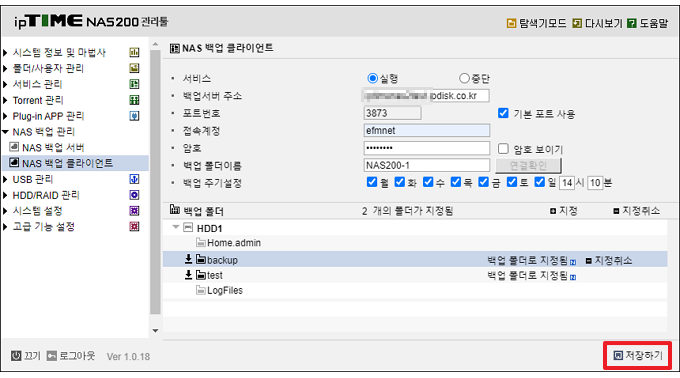The height and width of the screenshot is (378, 680).
Task: Click the Torrent 관리 sidebar icon
Action: (x=134, y=100)
